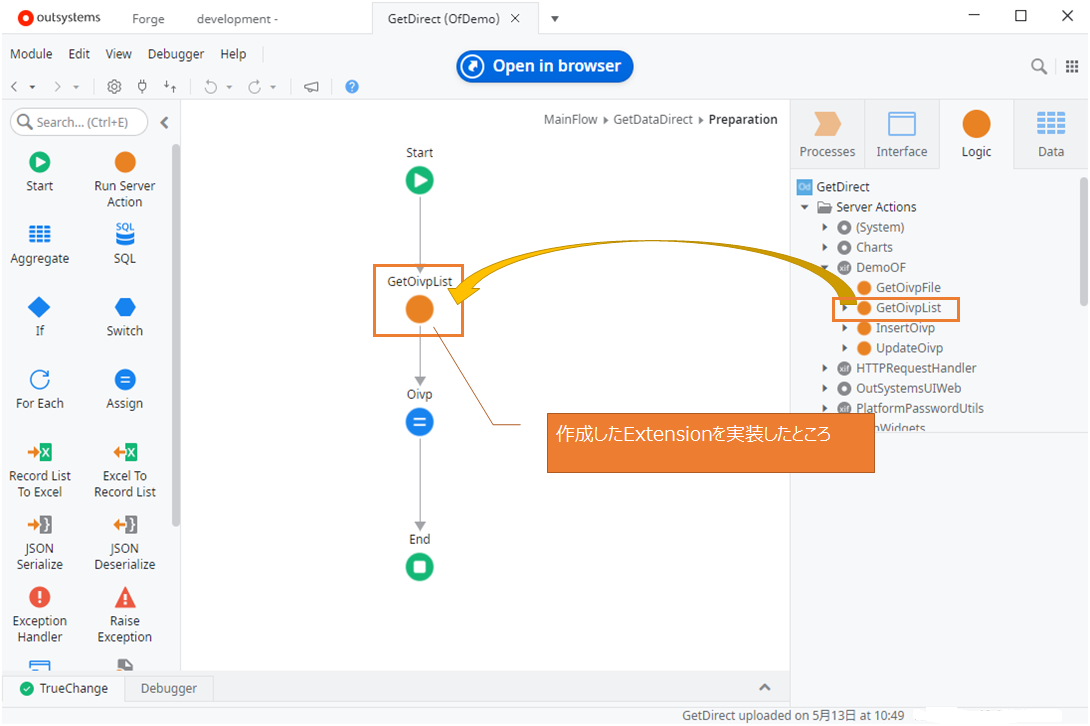Collapse the toolbox panel with arrow

click(x=164, y=122)
